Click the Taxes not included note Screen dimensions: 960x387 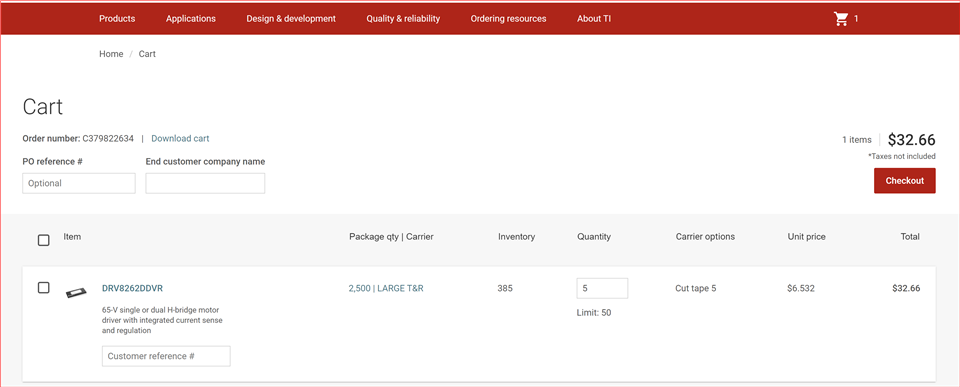(902, 156)
